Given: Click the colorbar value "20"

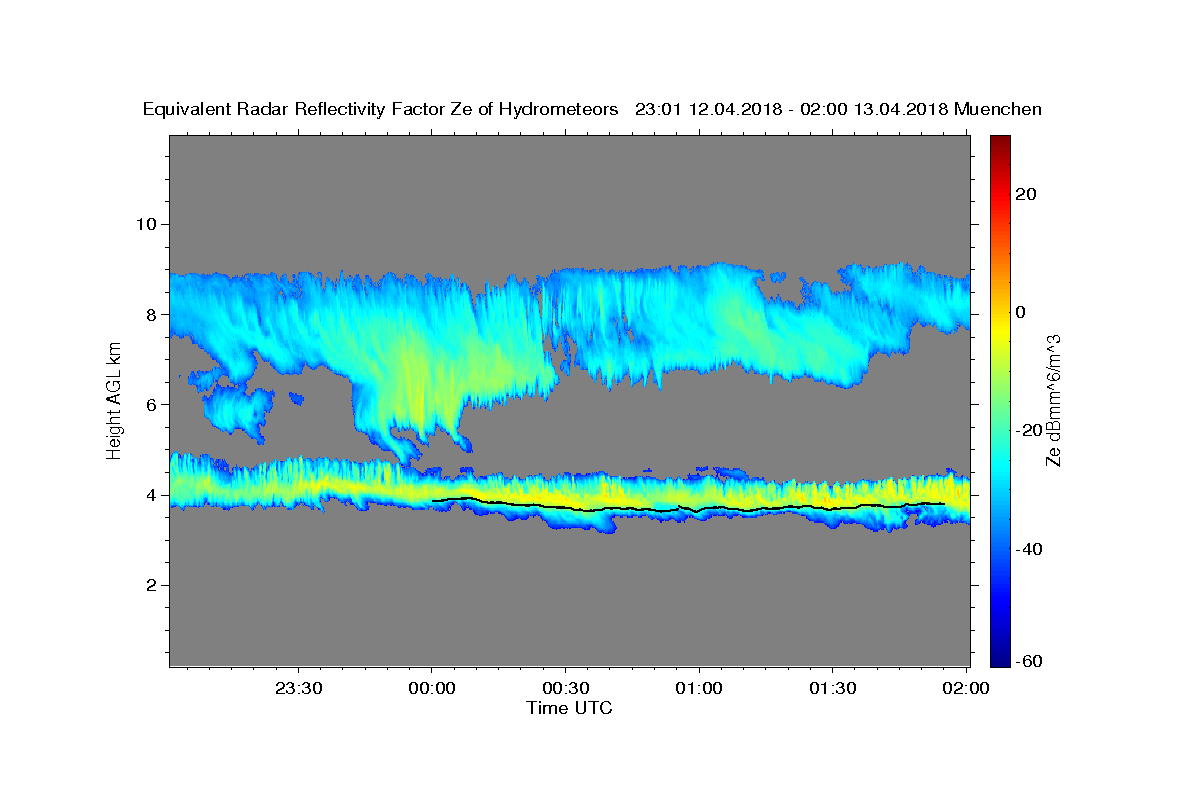Looking at the screenshot, I should (x=1025, y=194).
